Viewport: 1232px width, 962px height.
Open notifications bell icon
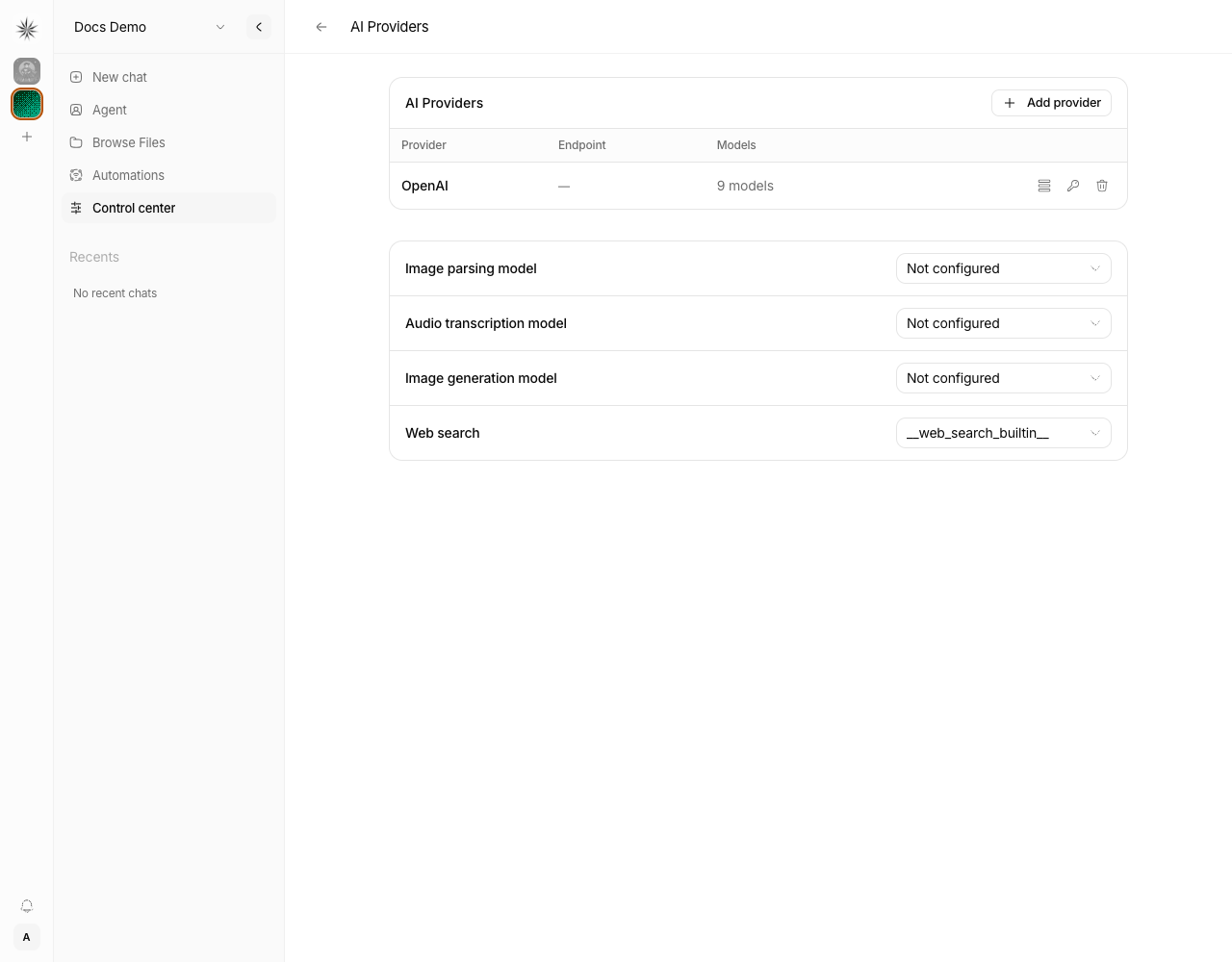(27, 906)
